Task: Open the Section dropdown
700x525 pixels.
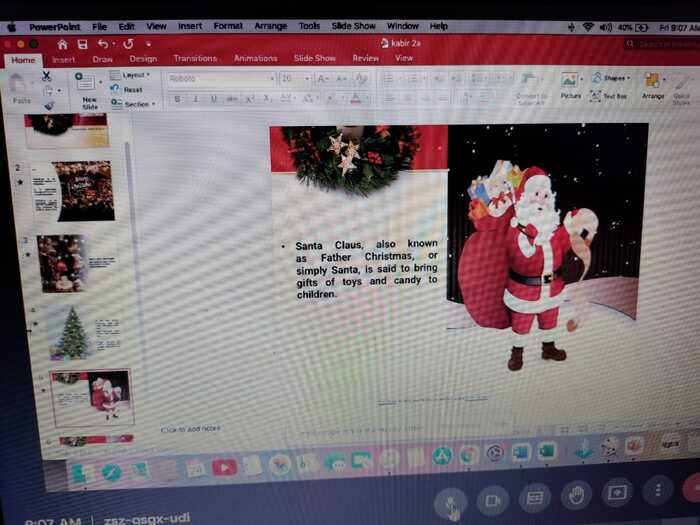Action: [x=133, y=104]
